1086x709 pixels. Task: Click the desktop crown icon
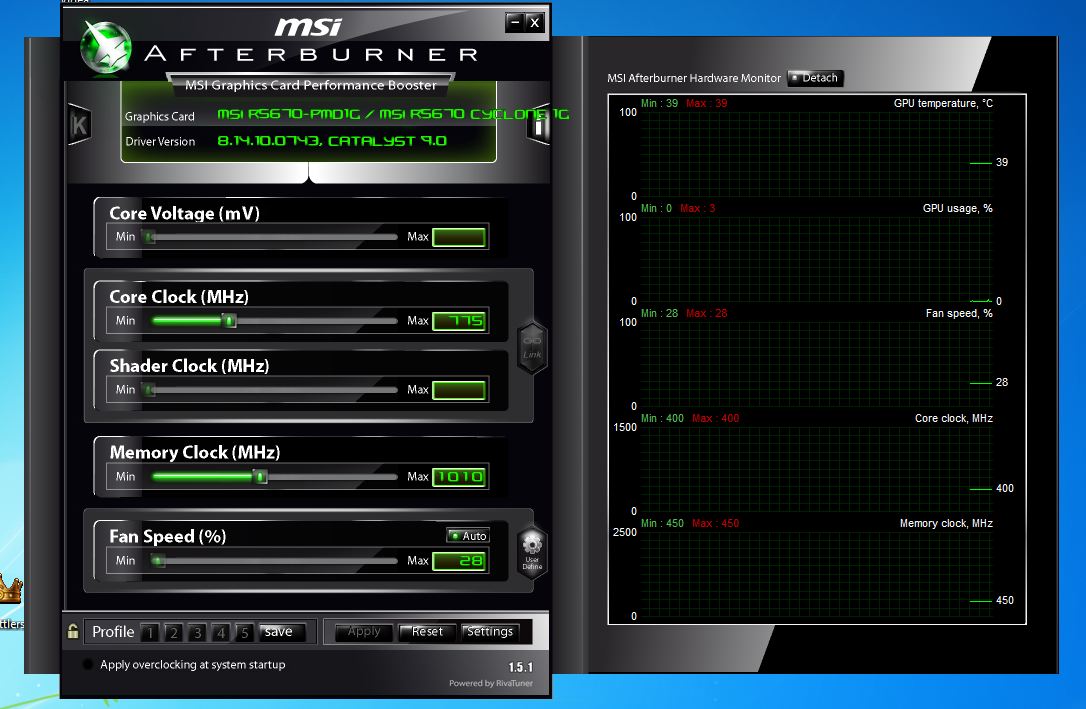pos(10,589)
